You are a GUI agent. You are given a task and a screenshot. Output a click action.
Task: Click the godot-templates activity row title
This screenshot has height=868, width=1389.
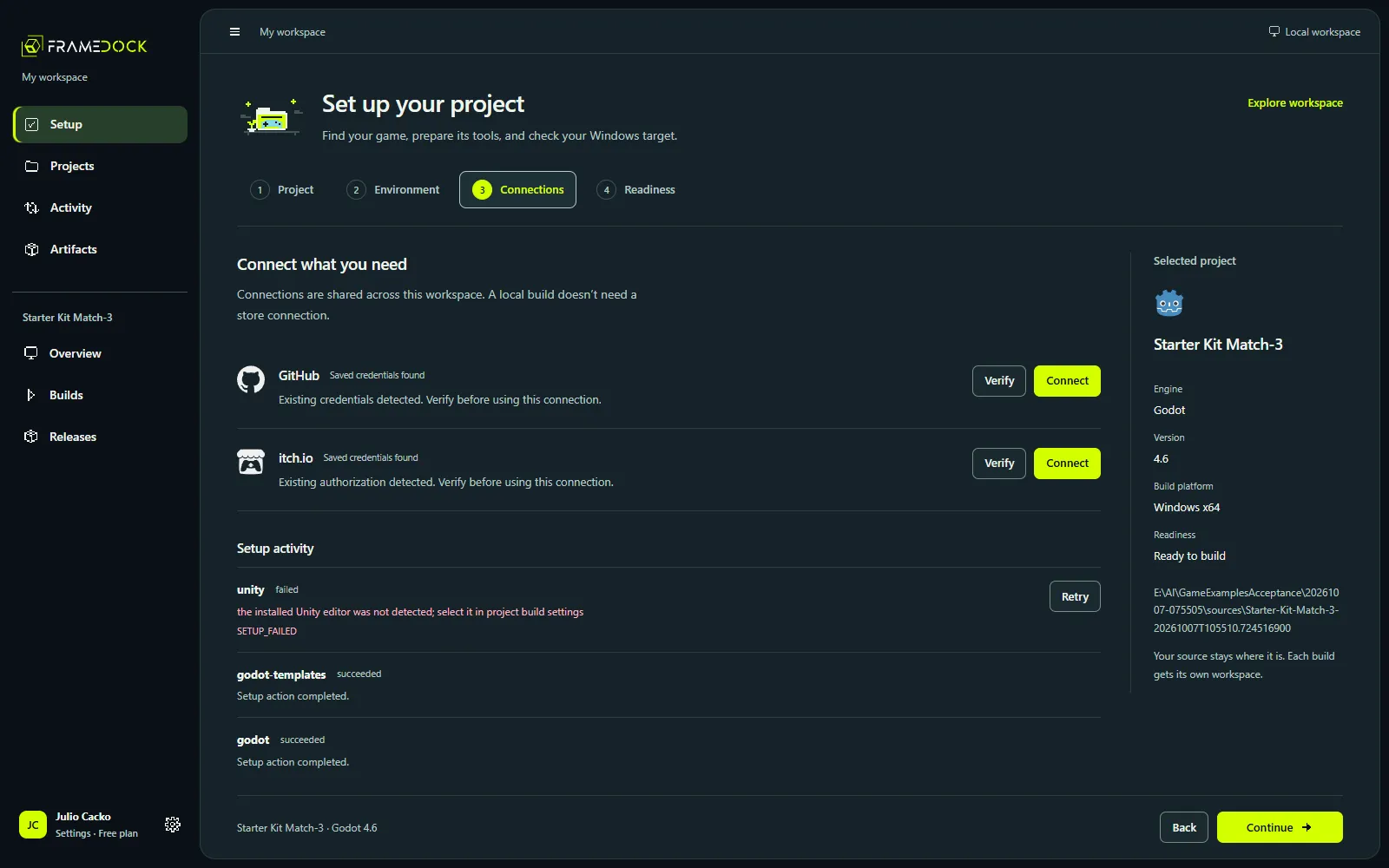click(x=281, y=674)
